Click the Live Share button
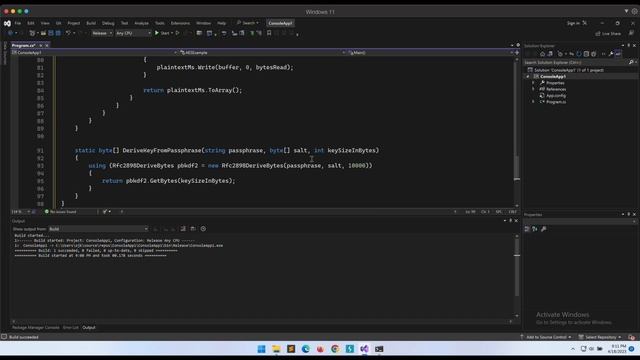This screenshot has width=640, height=360. 608,33
